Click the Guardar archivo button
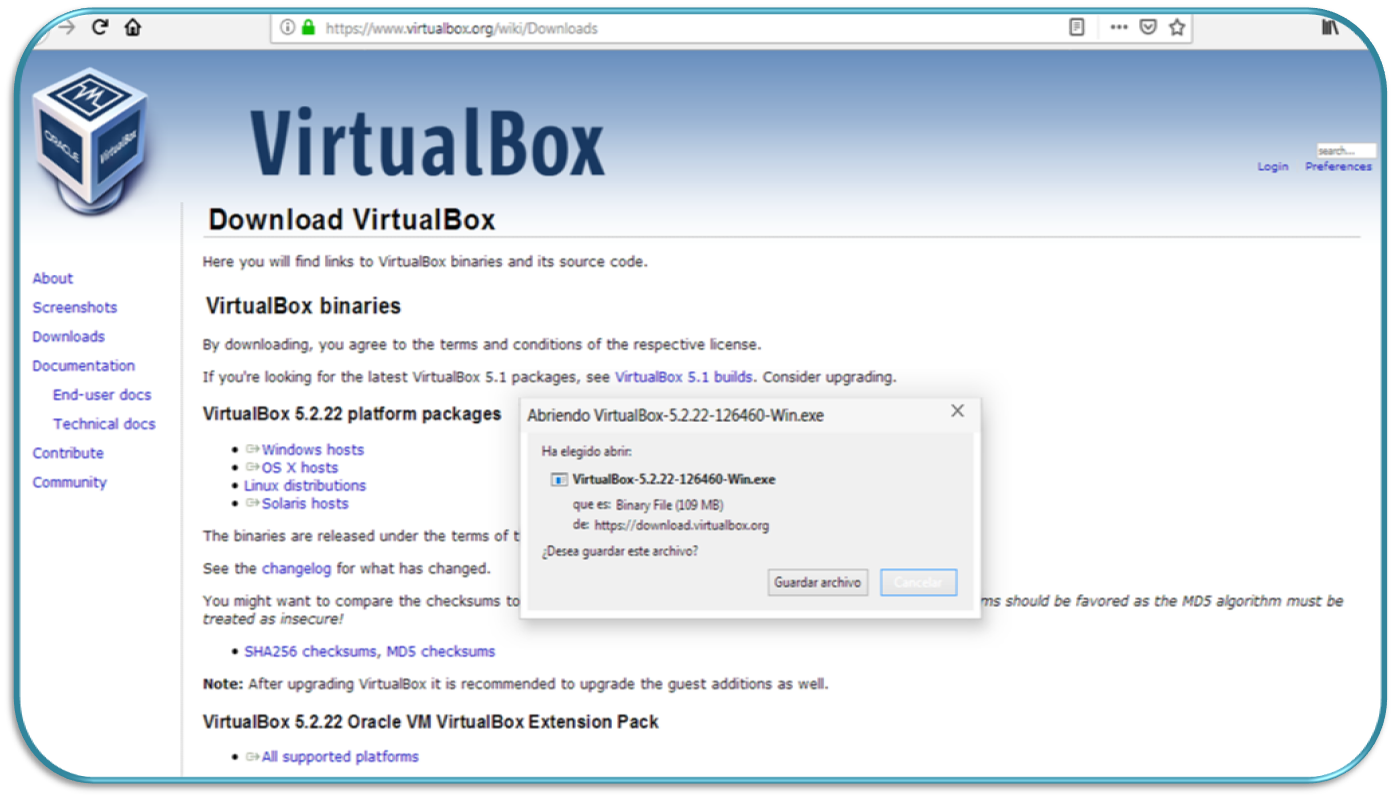The height and width of the screenshot is (798, 1394). point(818,582)
